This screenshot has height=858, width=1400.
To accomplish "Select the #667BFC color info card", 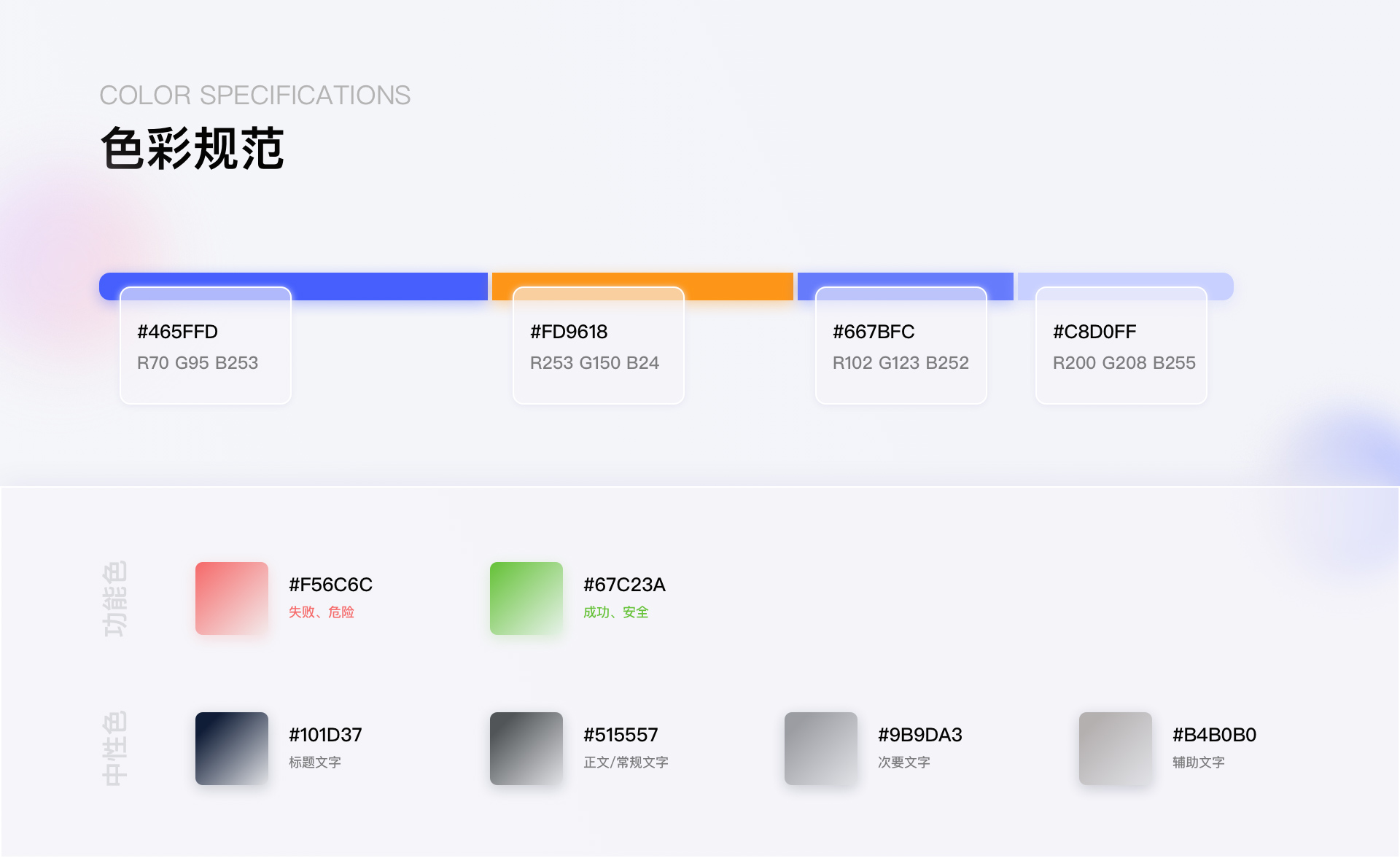I will coord(901,346).
